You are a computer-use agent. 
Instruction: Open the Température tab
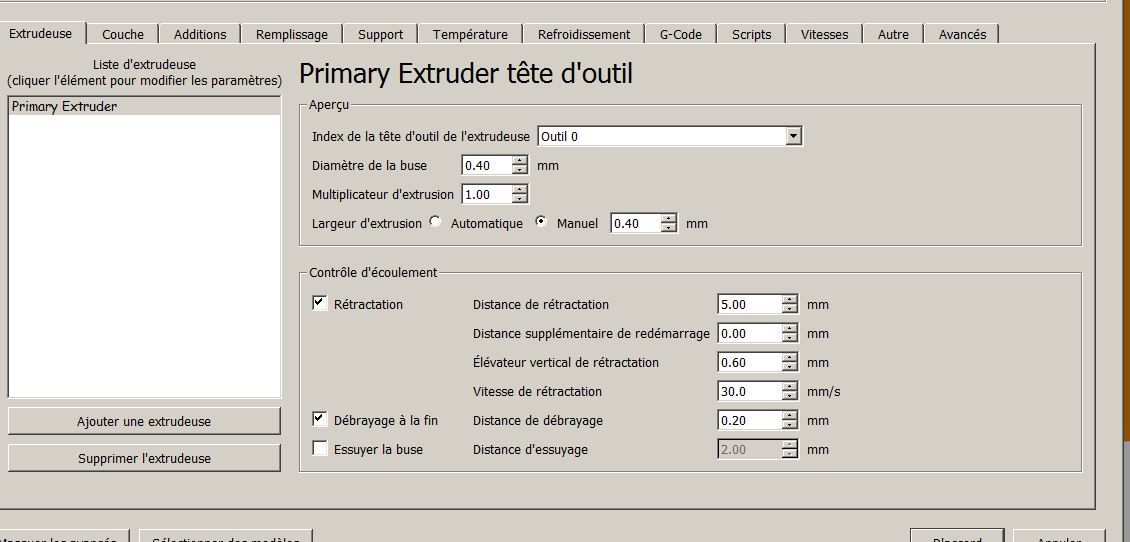[470, 35]
